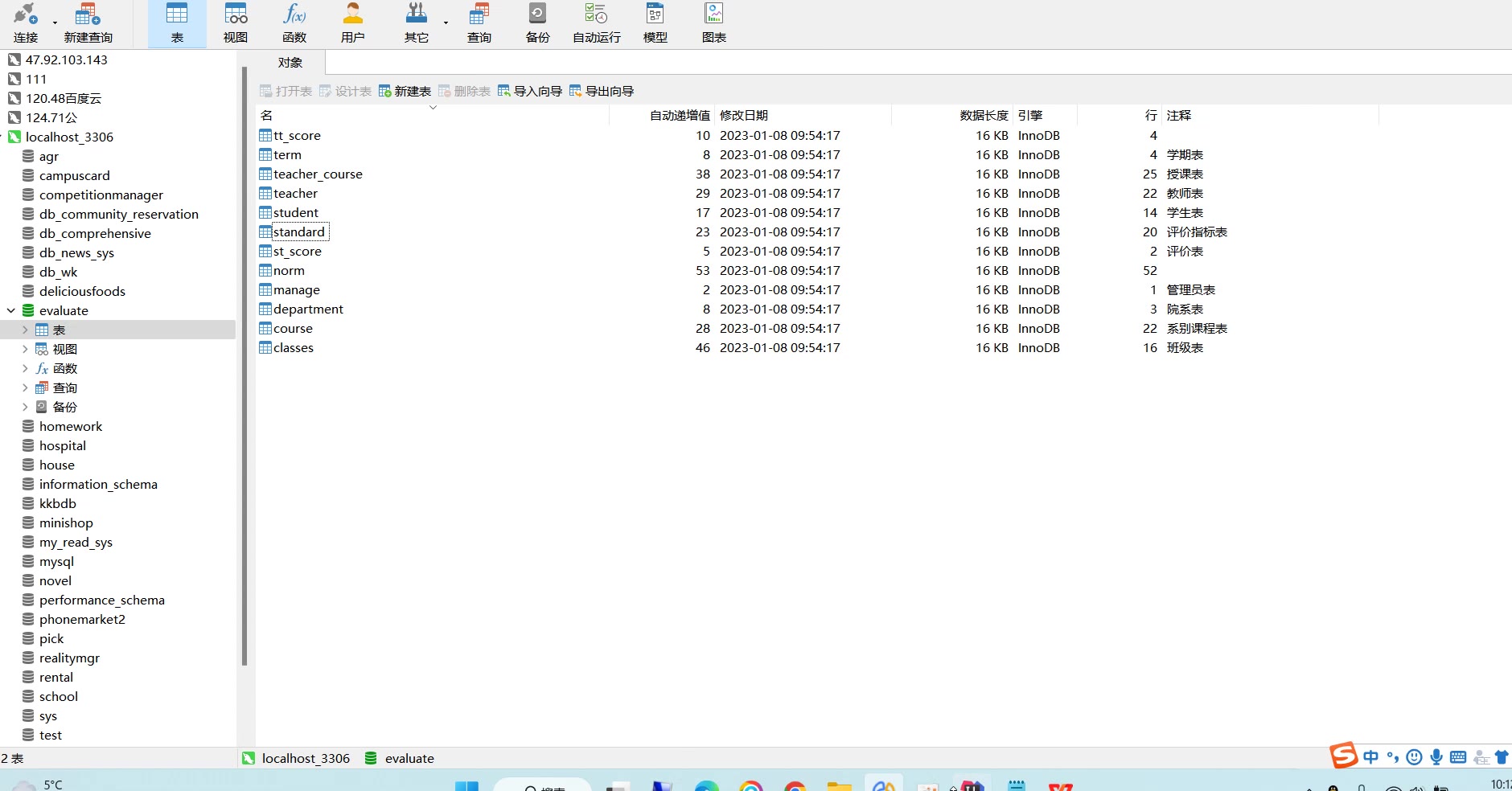This screenshot has width=1512, height=791.
Task: Click the Sogou emoji face icon
Action: click(1414, 756)
